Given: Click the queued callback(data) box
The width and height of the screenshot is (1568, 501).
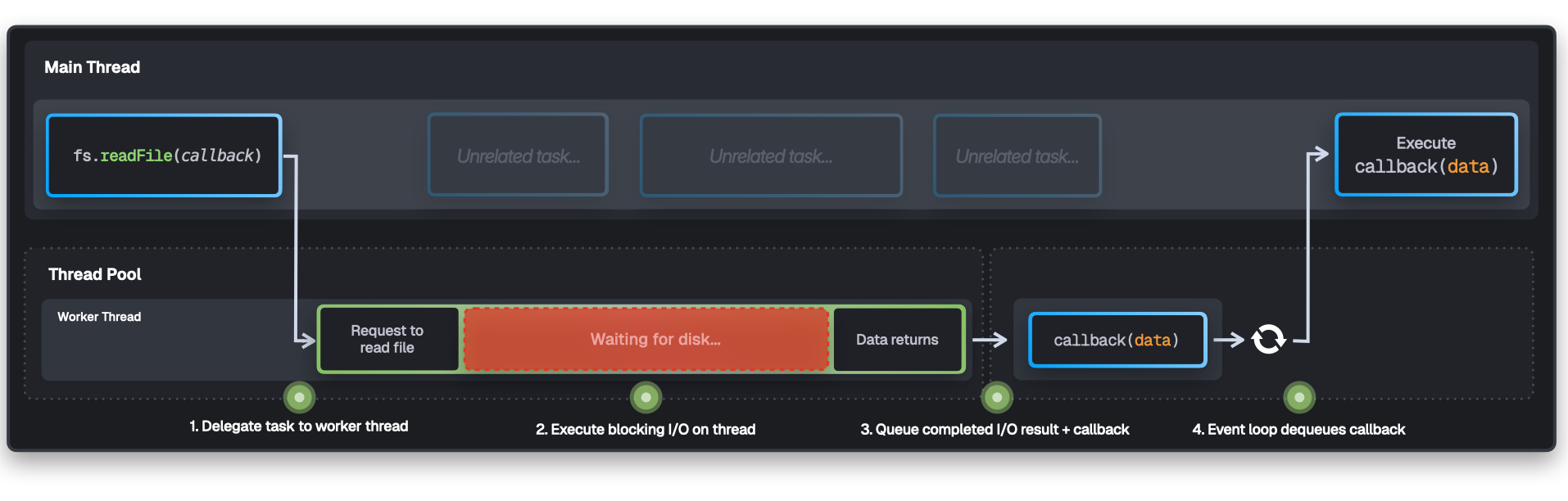Looking at the screenshot, I should point(1117,340).
